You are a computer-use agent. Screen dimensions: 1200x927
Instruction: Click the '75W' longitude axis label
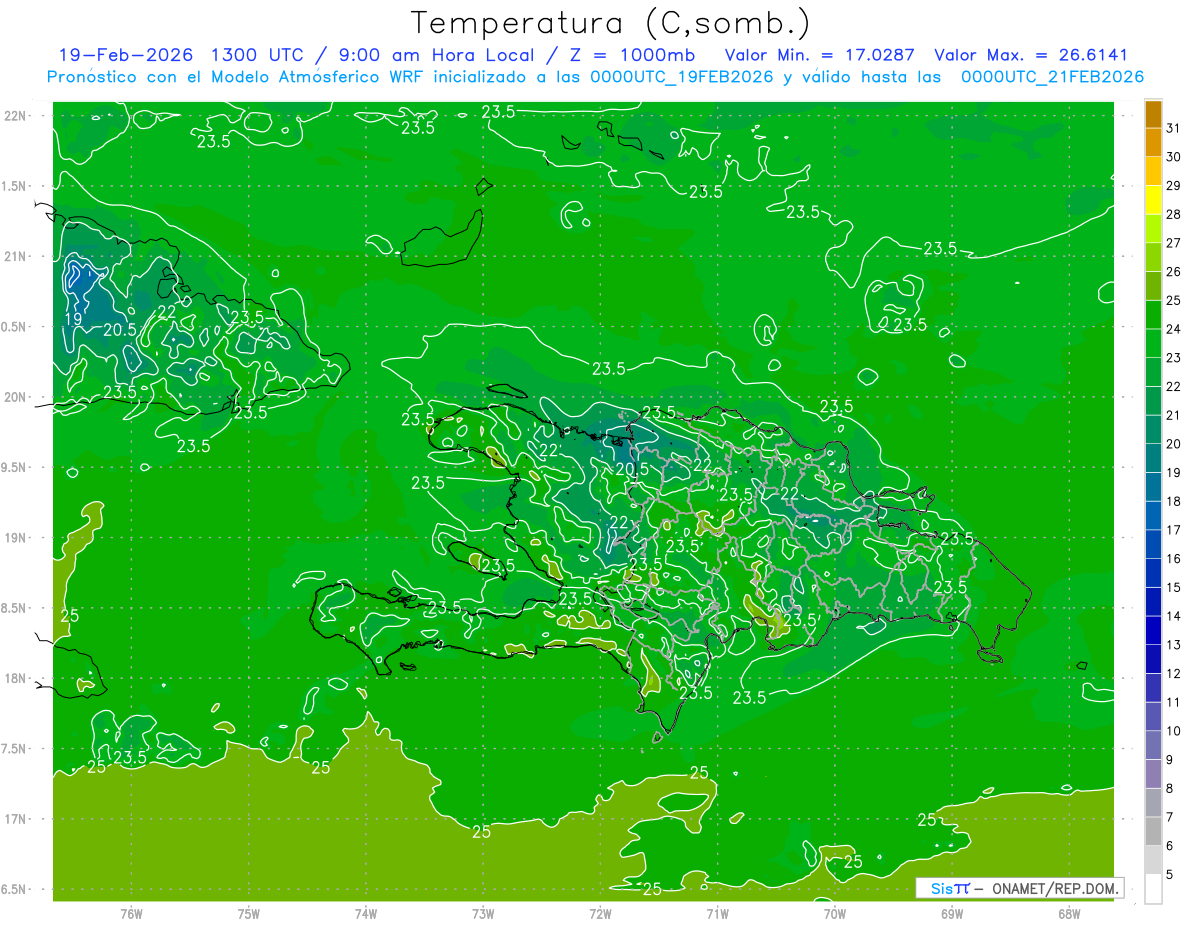point(249,913)
